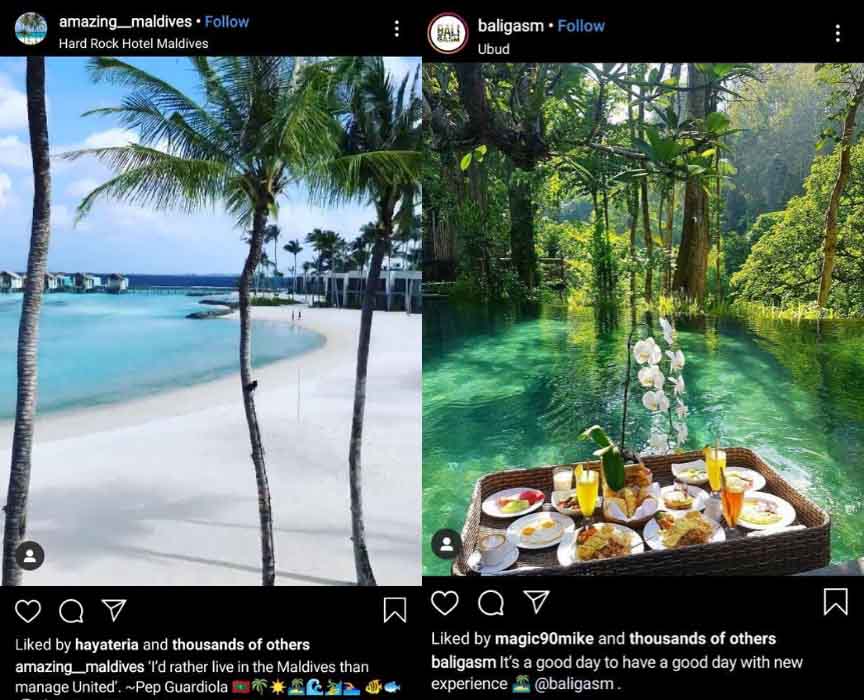The image size is (864, 700).
Task: Share the Maldives beach post via paper plane
Action: [x=115, y=610]
